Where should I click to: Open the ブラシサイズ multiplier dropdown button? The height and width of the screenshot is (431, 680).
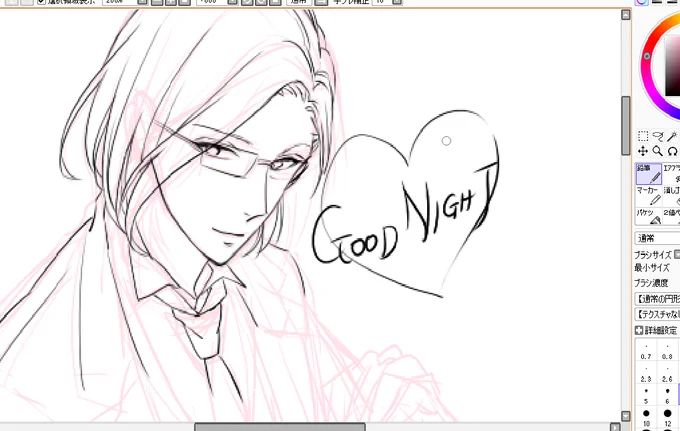pyautogui.click(x=677, y=255)
